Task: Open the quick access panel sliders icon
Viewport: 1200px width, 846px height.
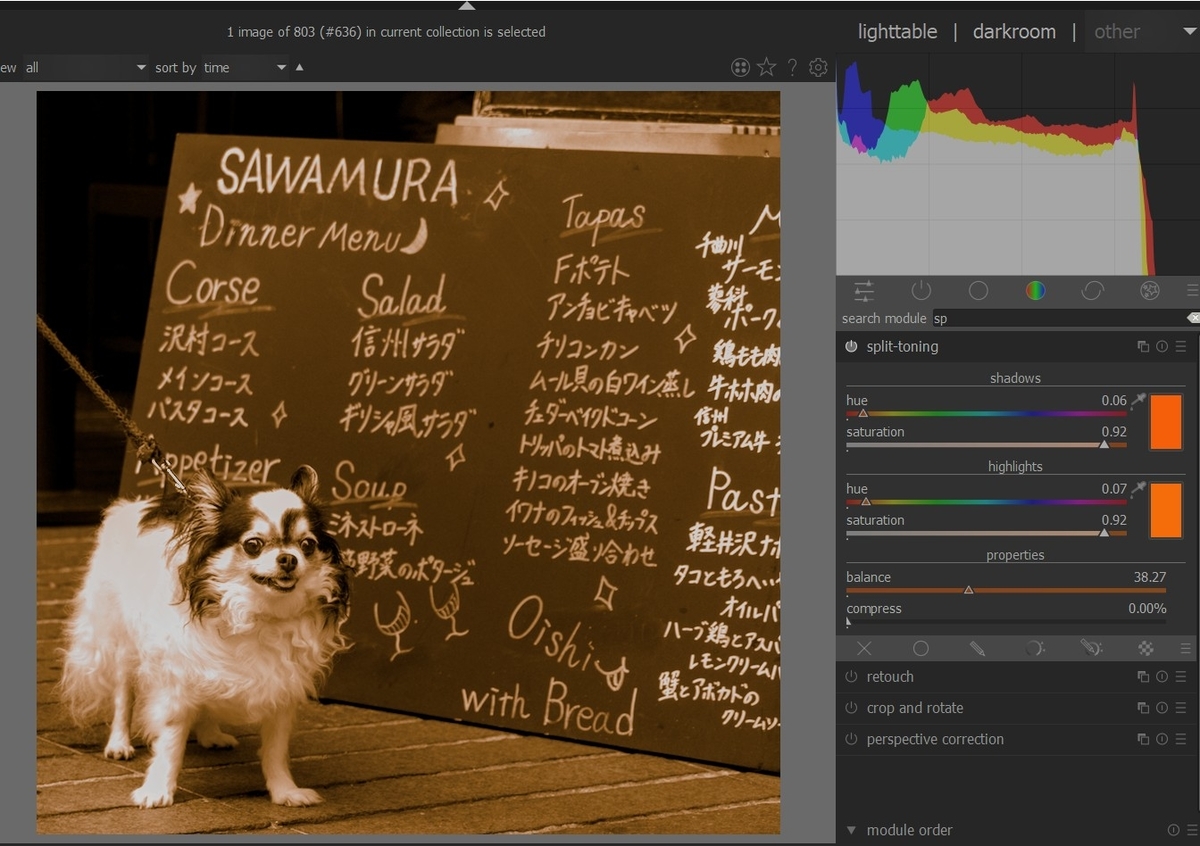Action: pyautogui.click(x=864, y=291)
